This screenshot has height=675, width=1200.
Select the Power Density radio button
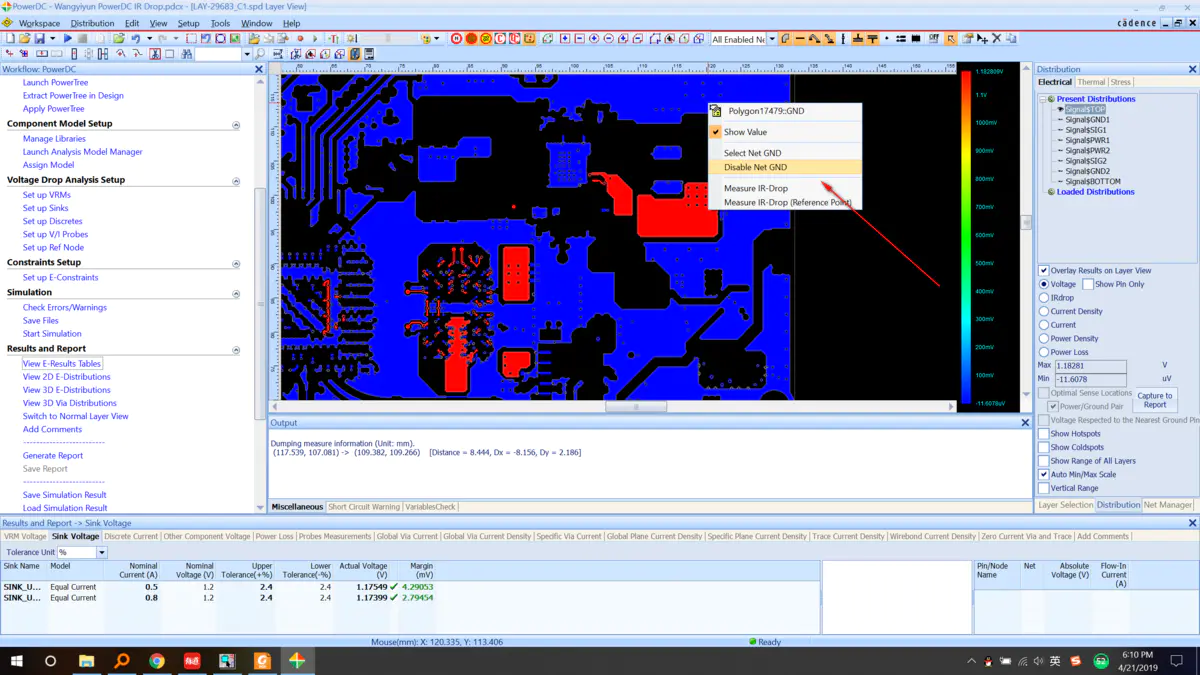tap(1043, 338)
